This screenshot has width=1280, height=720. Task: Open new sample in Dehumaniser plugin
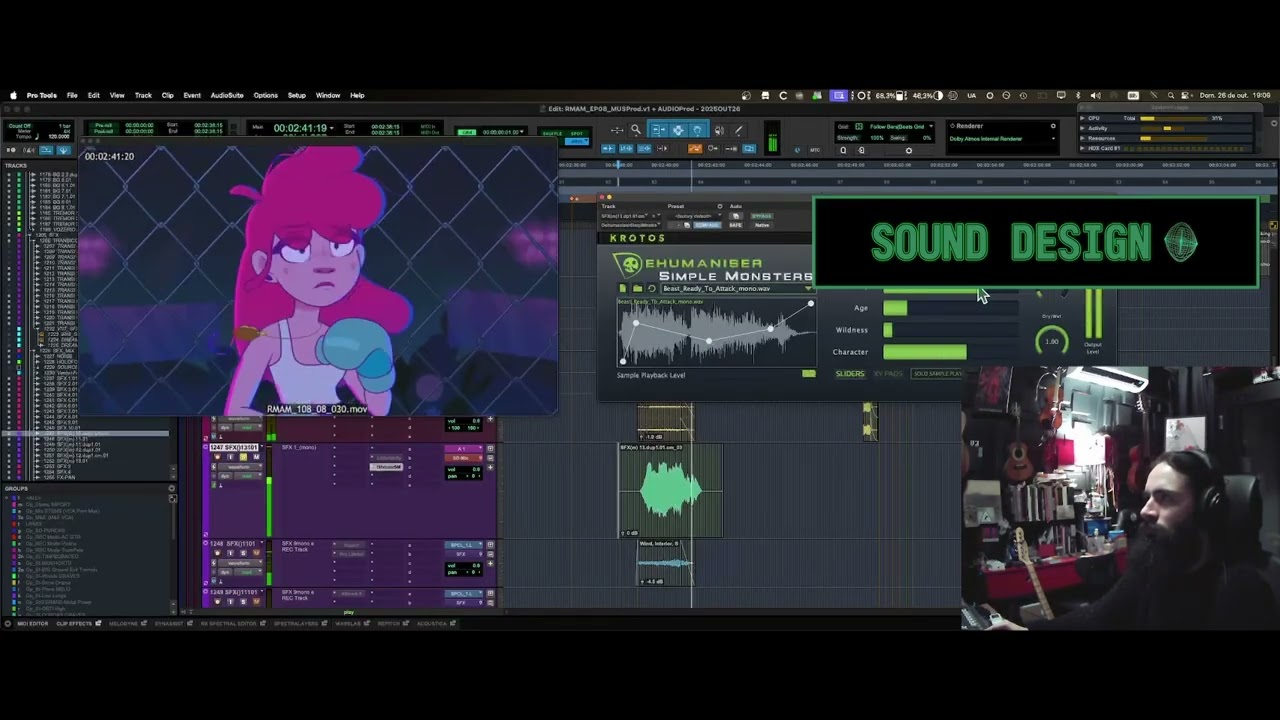[x=623, y=288]
